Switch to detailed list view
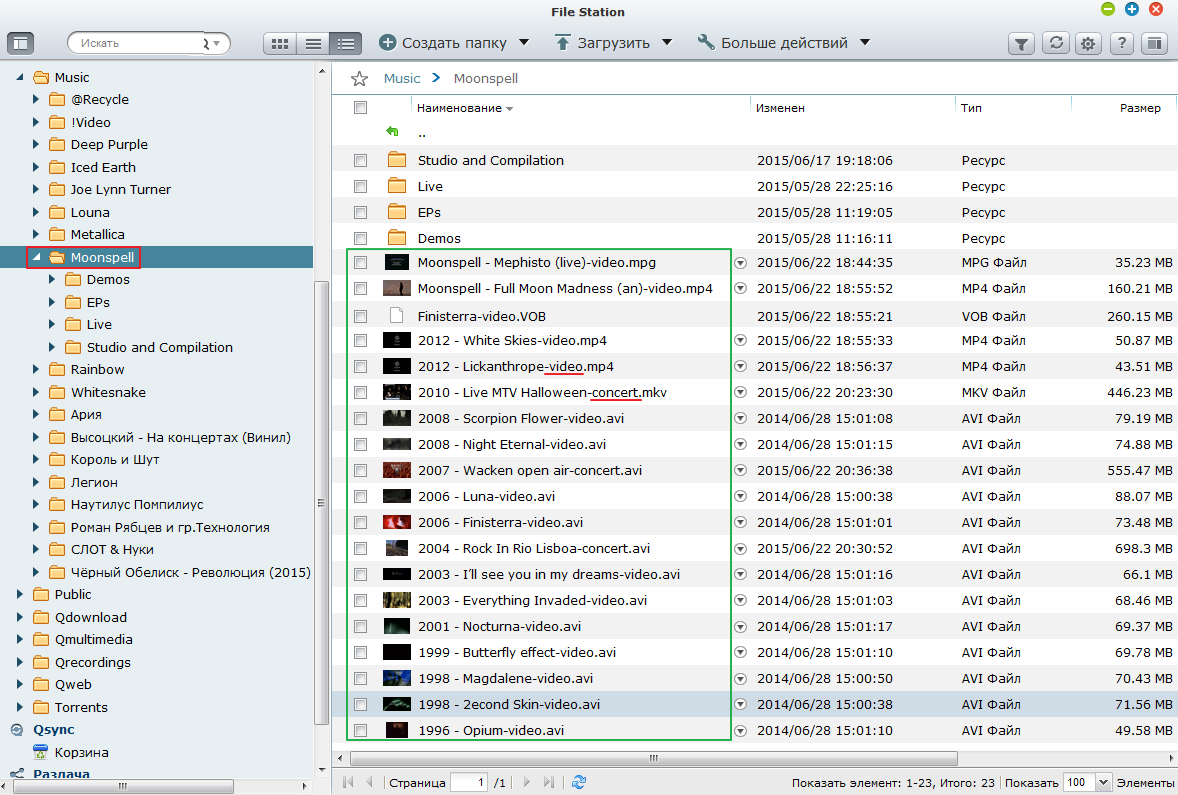This screenshot has width=1178, height=795. (x=346, y=44)
